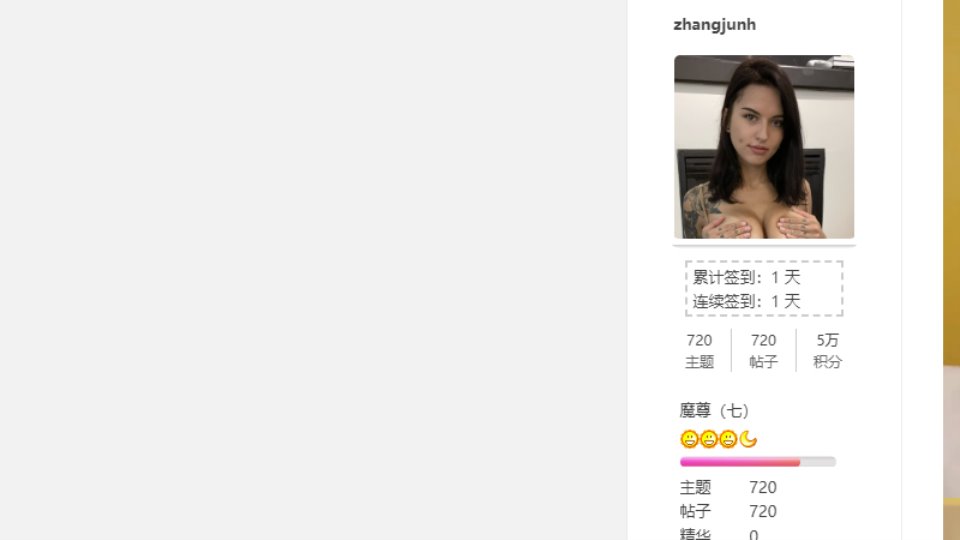The height and width of the screenshot is (540, 960).
Task: Click the second smiley level icon
Action: pos(708,439)
